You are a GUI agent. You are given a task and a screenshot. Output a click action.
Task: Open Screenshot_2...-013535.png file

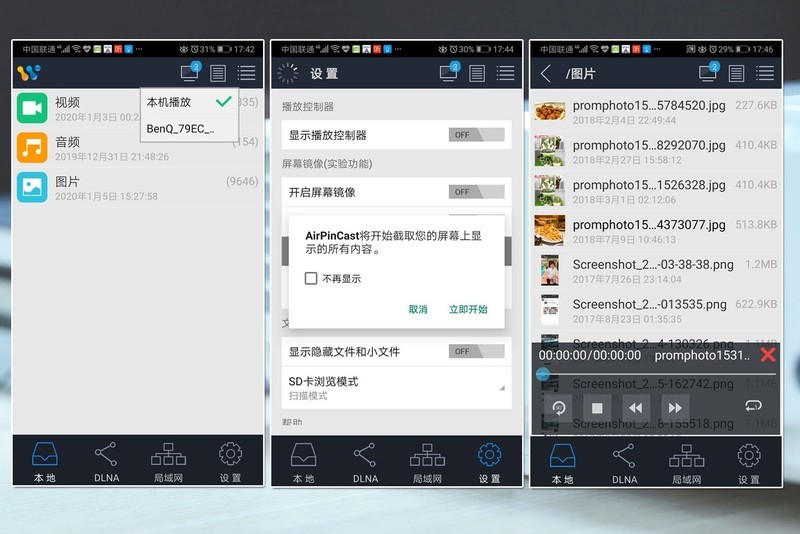656,310
